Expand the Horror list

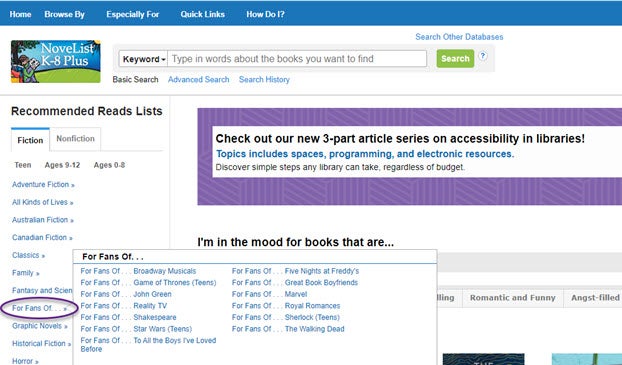pyautogui.click(x=25, y=361)
